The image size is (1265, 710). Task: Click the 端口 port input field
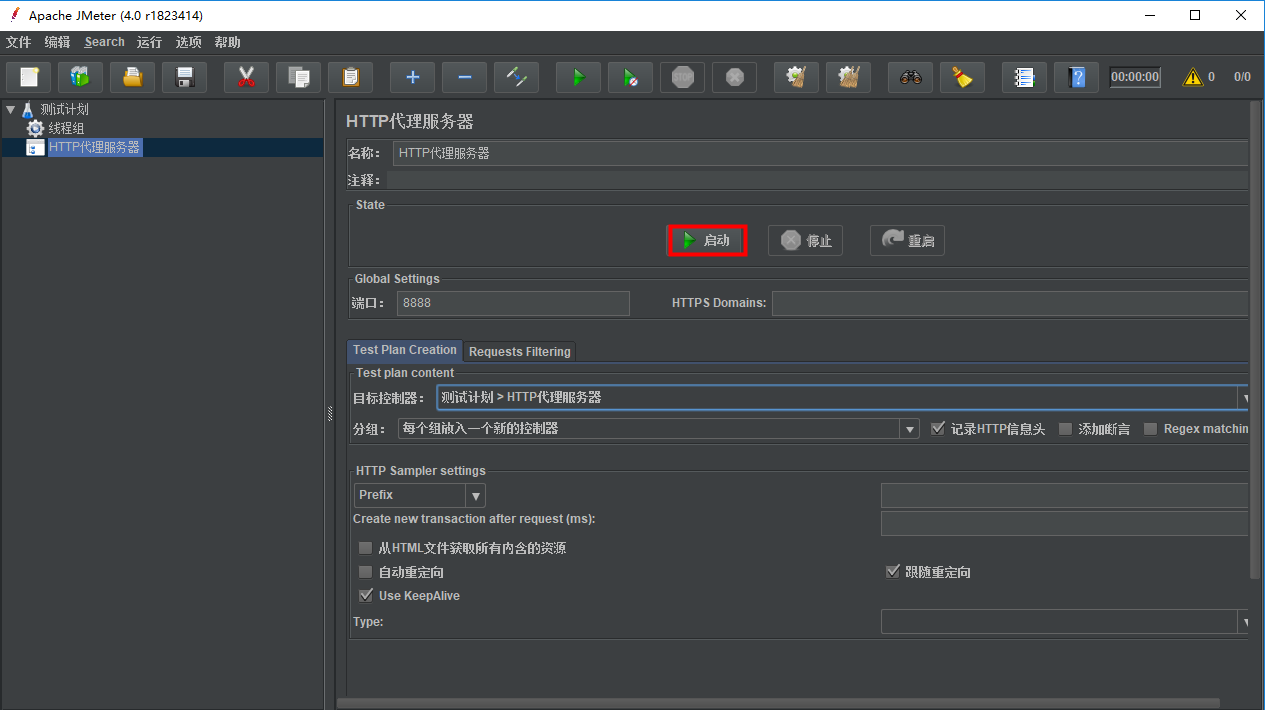click(513, 303)
